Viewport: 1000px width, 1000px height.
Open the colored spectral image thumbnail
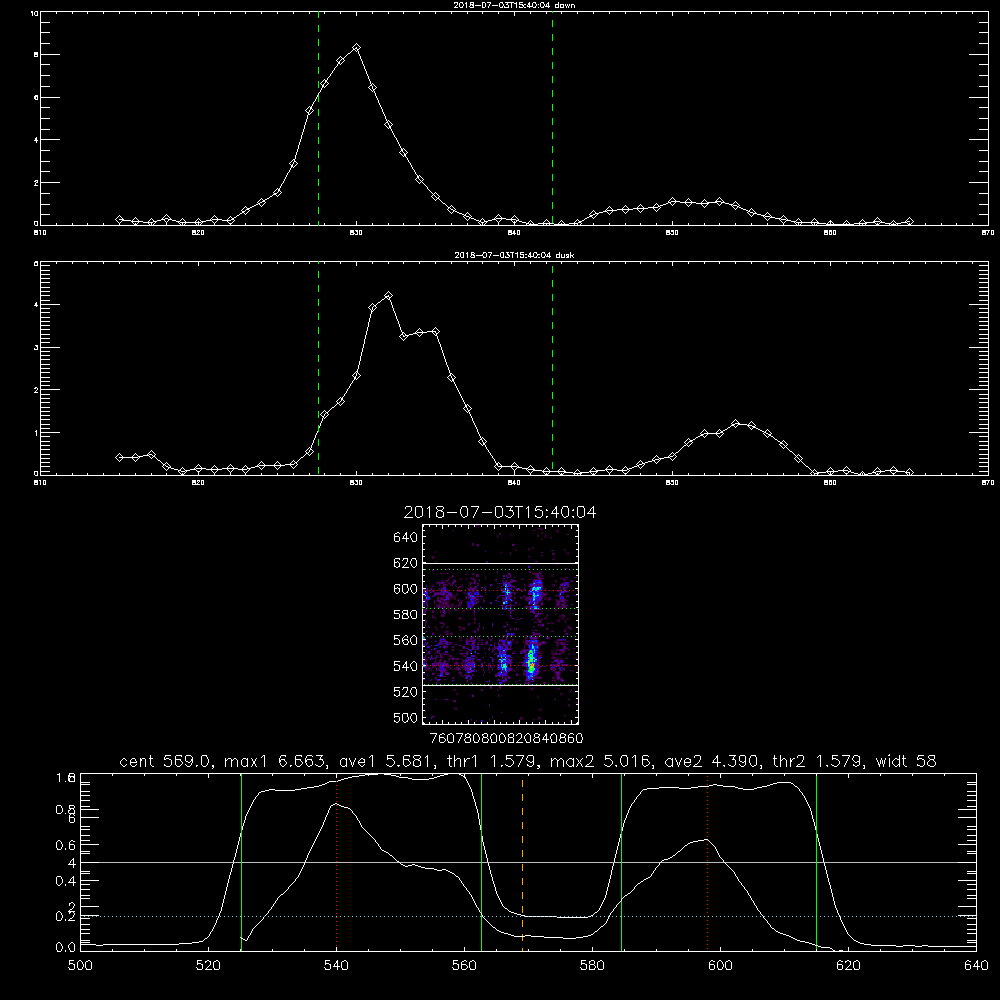[x=501, y=624]
